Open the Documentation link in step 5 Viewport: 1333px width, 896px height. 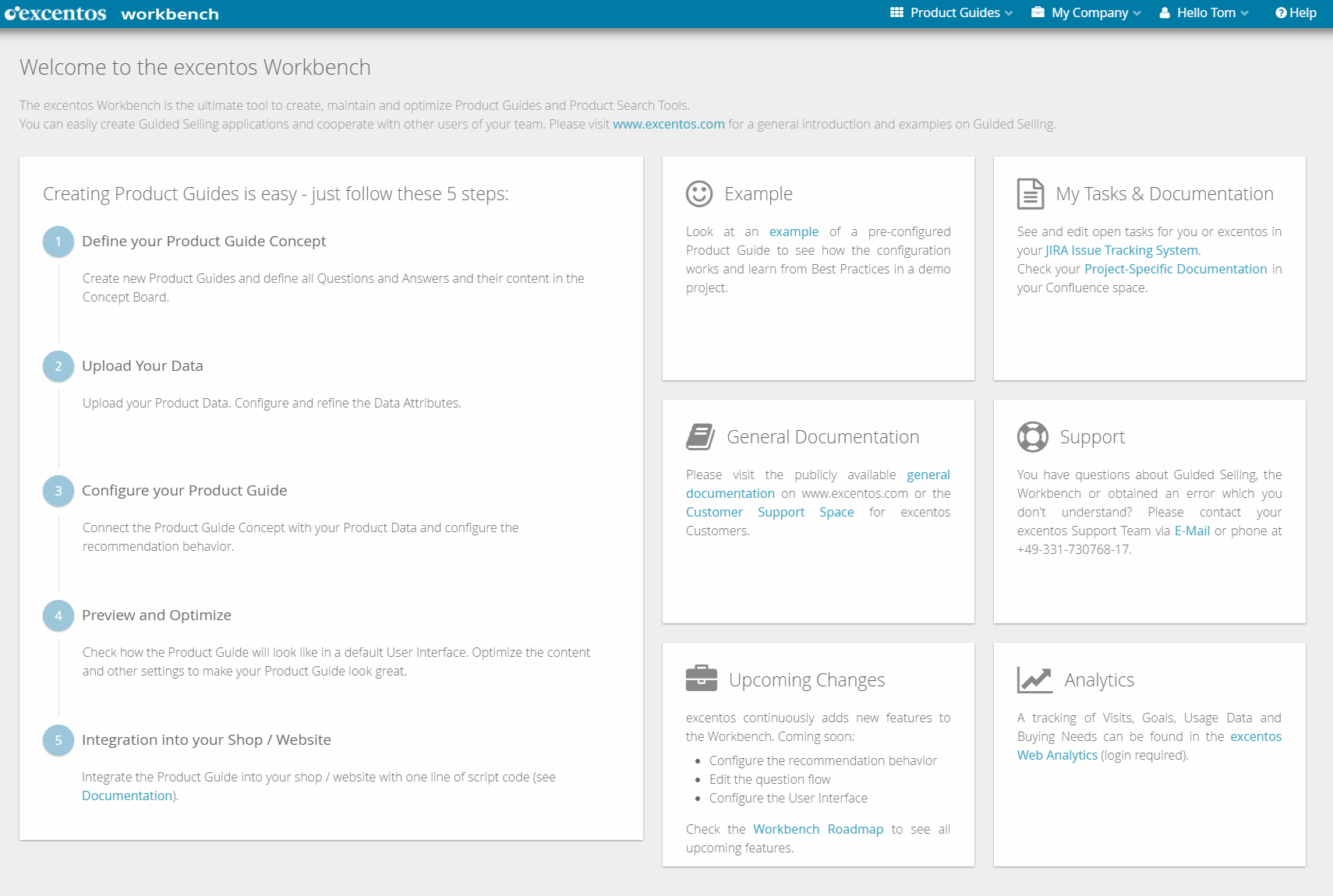click(127, 795)
